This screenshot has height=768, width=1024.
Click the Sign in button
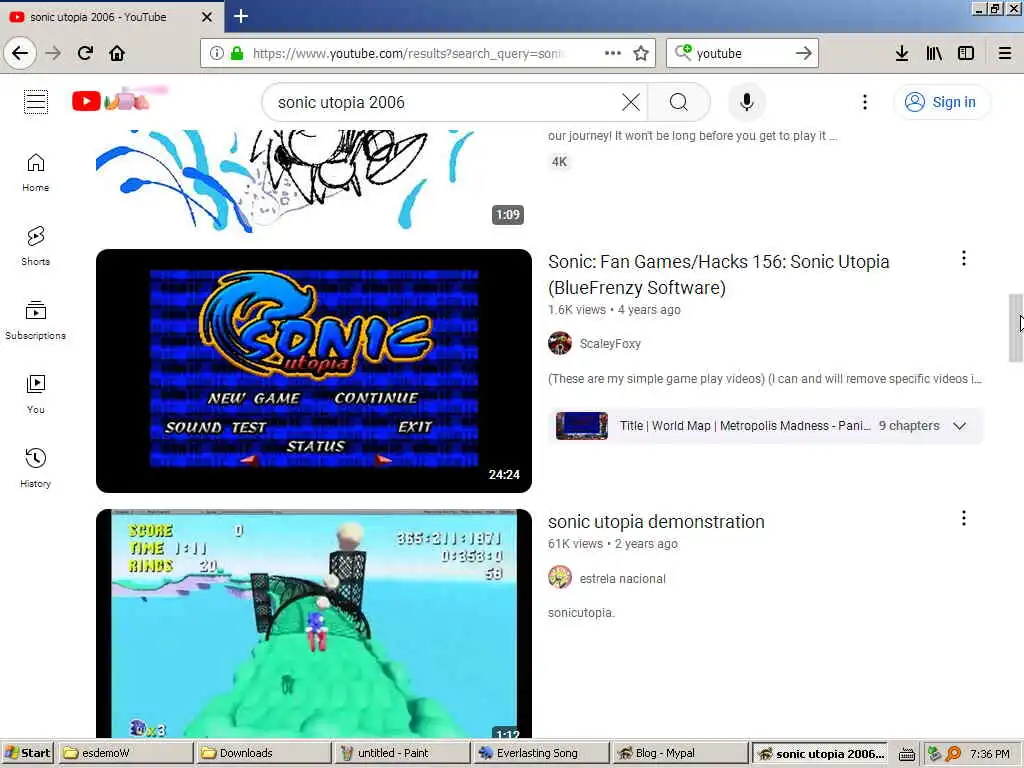(x=941, y=102)
